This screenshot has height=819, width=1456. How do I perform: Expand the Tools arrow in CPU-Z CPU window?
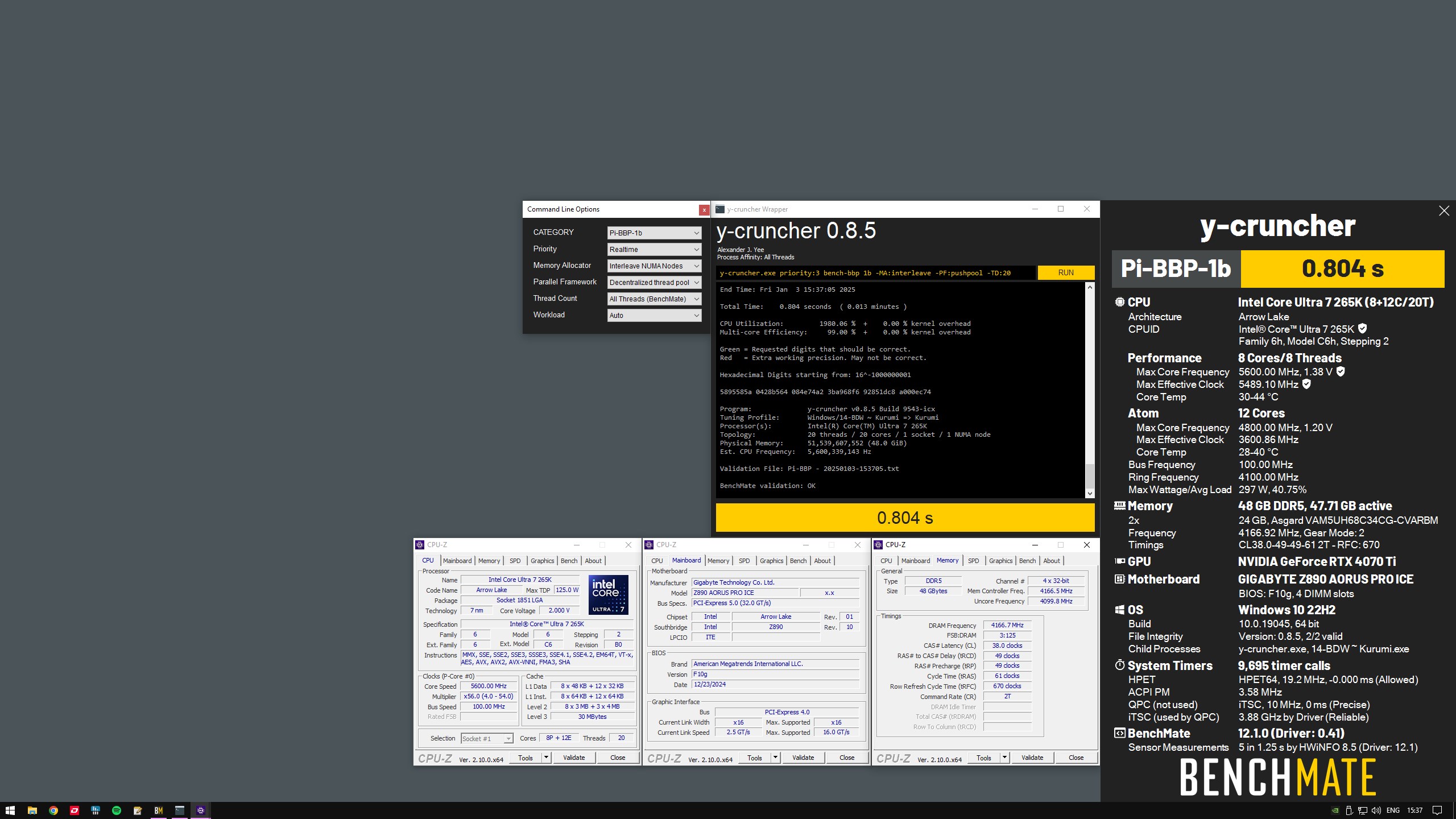(546, 758)
